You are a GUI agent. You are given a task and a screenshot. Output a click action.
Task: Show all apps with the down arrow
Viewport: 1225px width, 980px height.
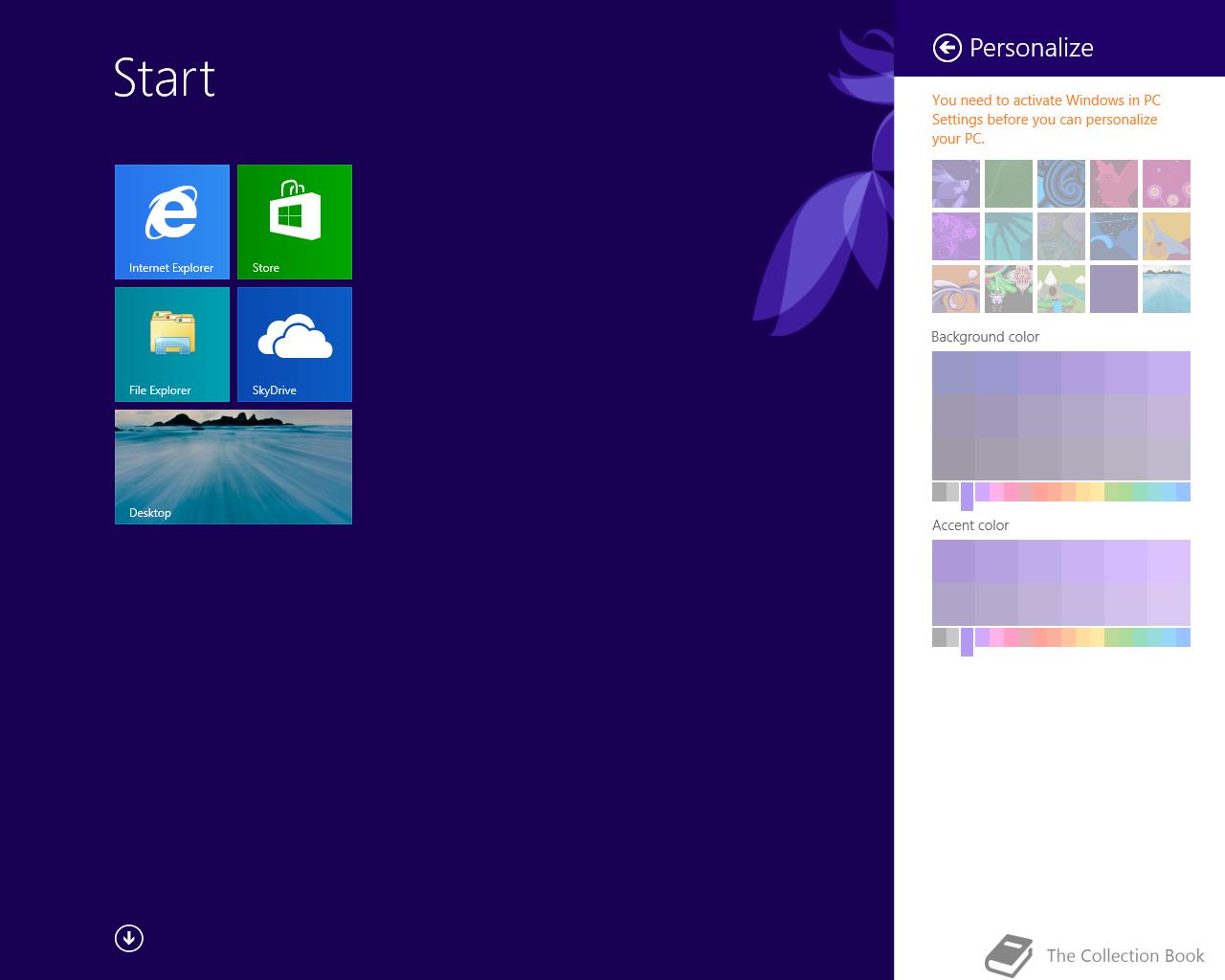pos(129,938)
